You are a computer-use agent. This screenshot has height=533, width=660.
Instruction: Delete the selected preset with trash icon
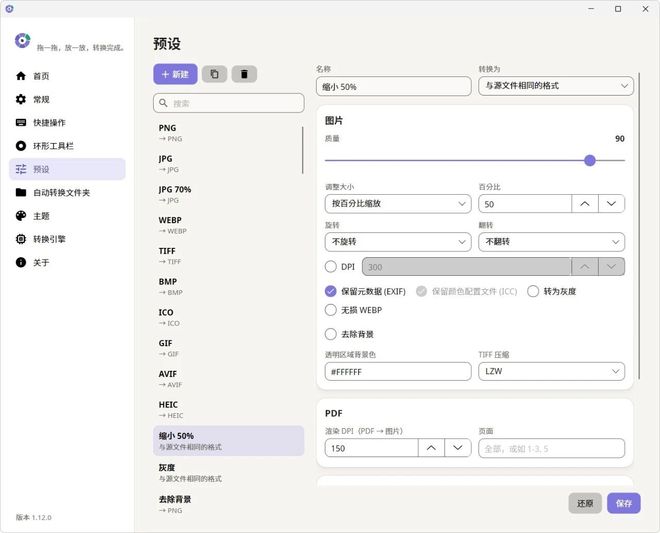pyautogui.click(x=244, y=74)
